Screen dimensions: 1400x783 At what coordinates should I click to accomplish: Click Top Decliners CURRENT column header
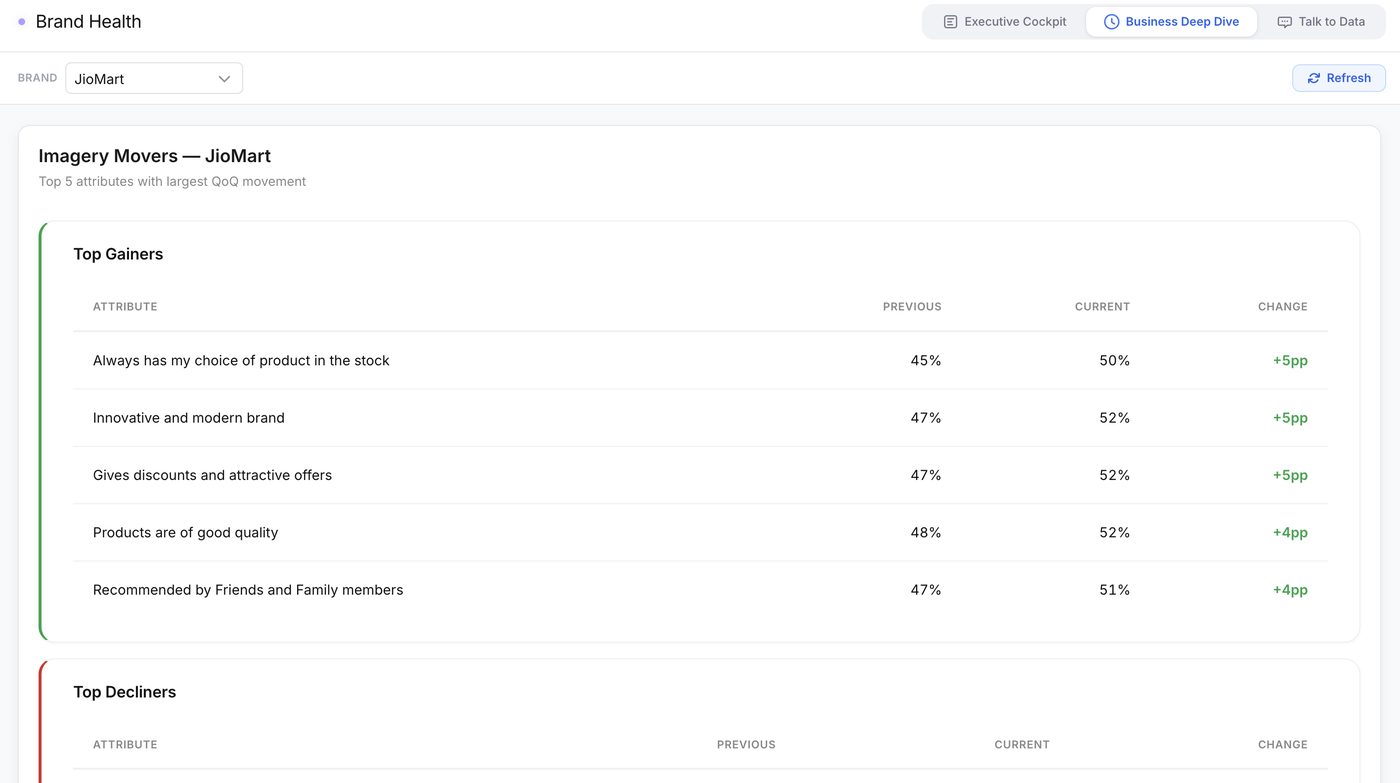(1022, 745)
